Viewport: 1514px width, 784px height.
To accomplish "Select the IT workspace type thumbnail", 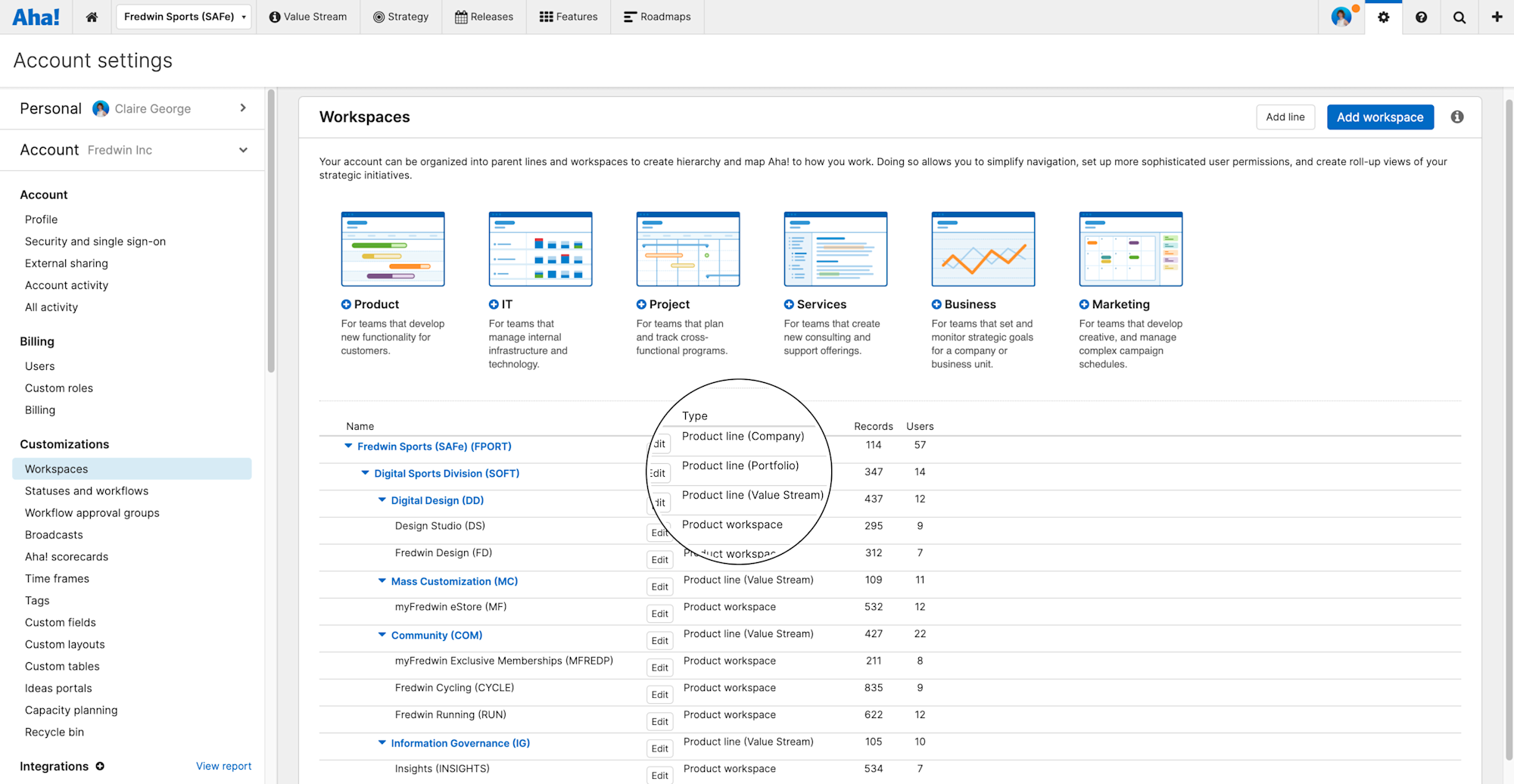I will click(x=540, y=249).
